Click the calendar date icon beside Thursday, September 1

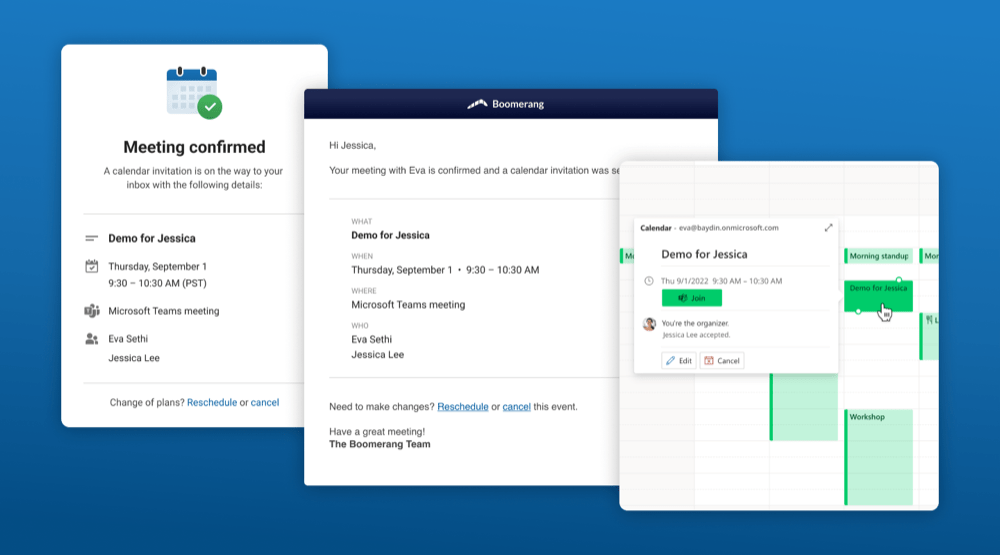pyautogui.click(x=92, y=266)
